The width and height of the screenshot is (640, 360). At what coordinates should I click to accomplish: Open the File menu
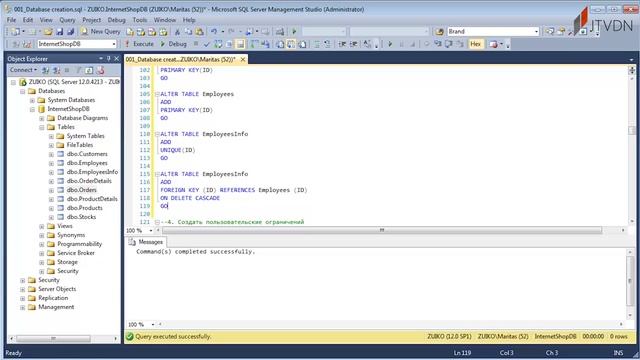click(11, 20)
